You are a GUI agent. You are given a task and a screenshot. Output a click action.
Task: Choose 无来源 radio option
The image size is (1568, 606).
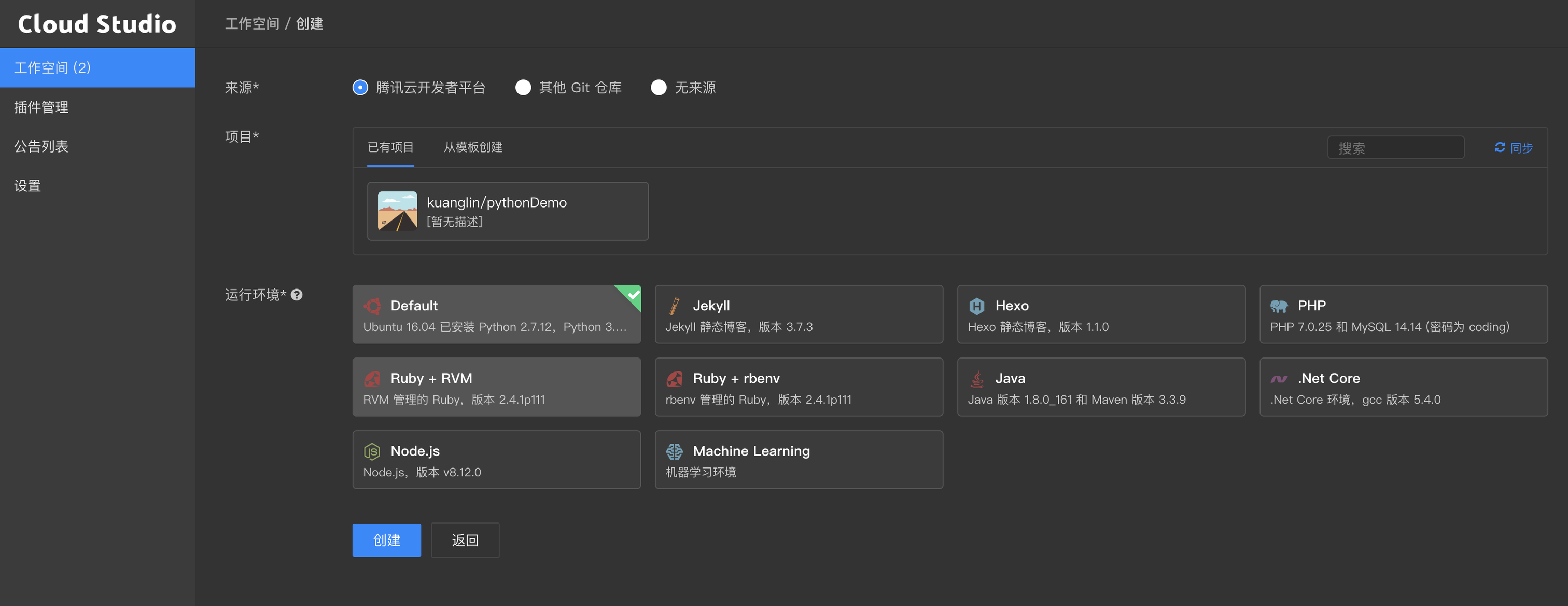coord(659,88)
